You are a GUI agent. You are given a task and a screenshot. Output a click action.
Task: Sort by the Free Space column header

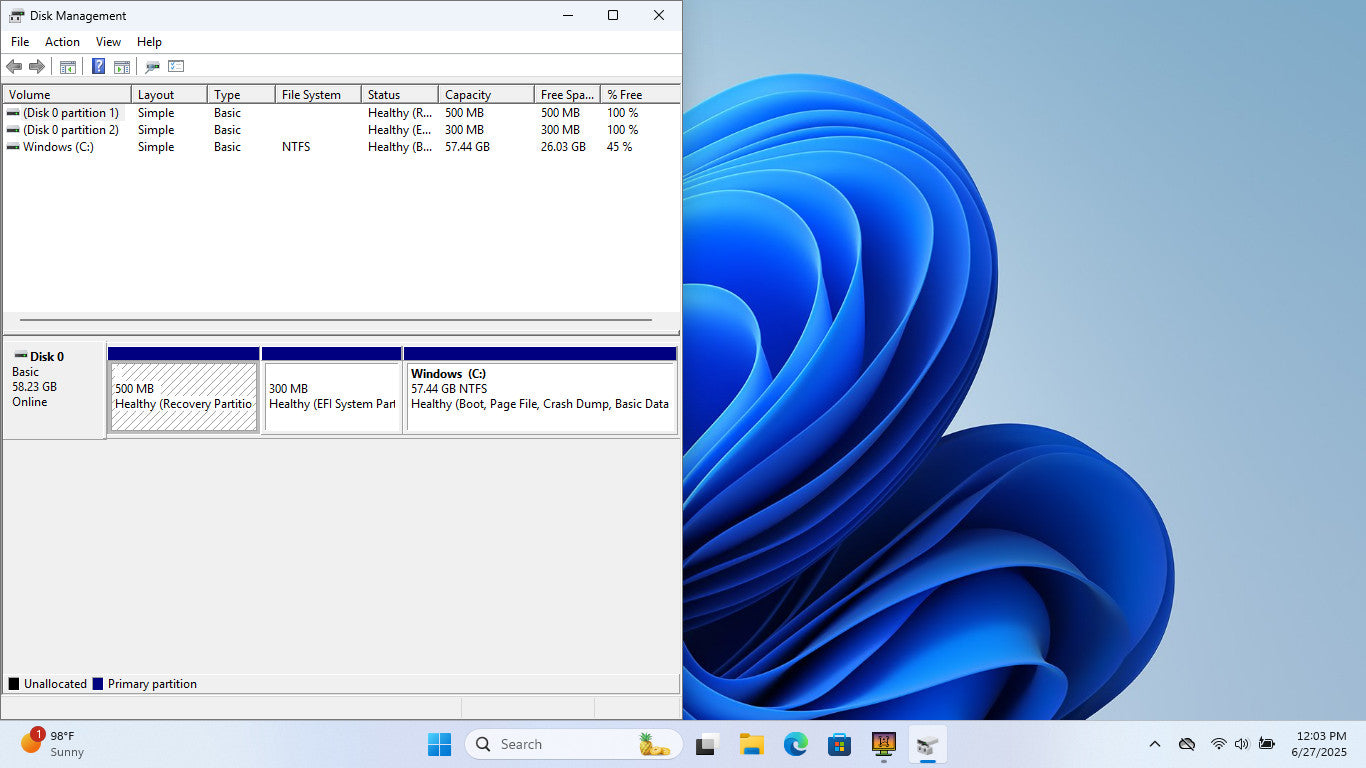click(567, 95)
